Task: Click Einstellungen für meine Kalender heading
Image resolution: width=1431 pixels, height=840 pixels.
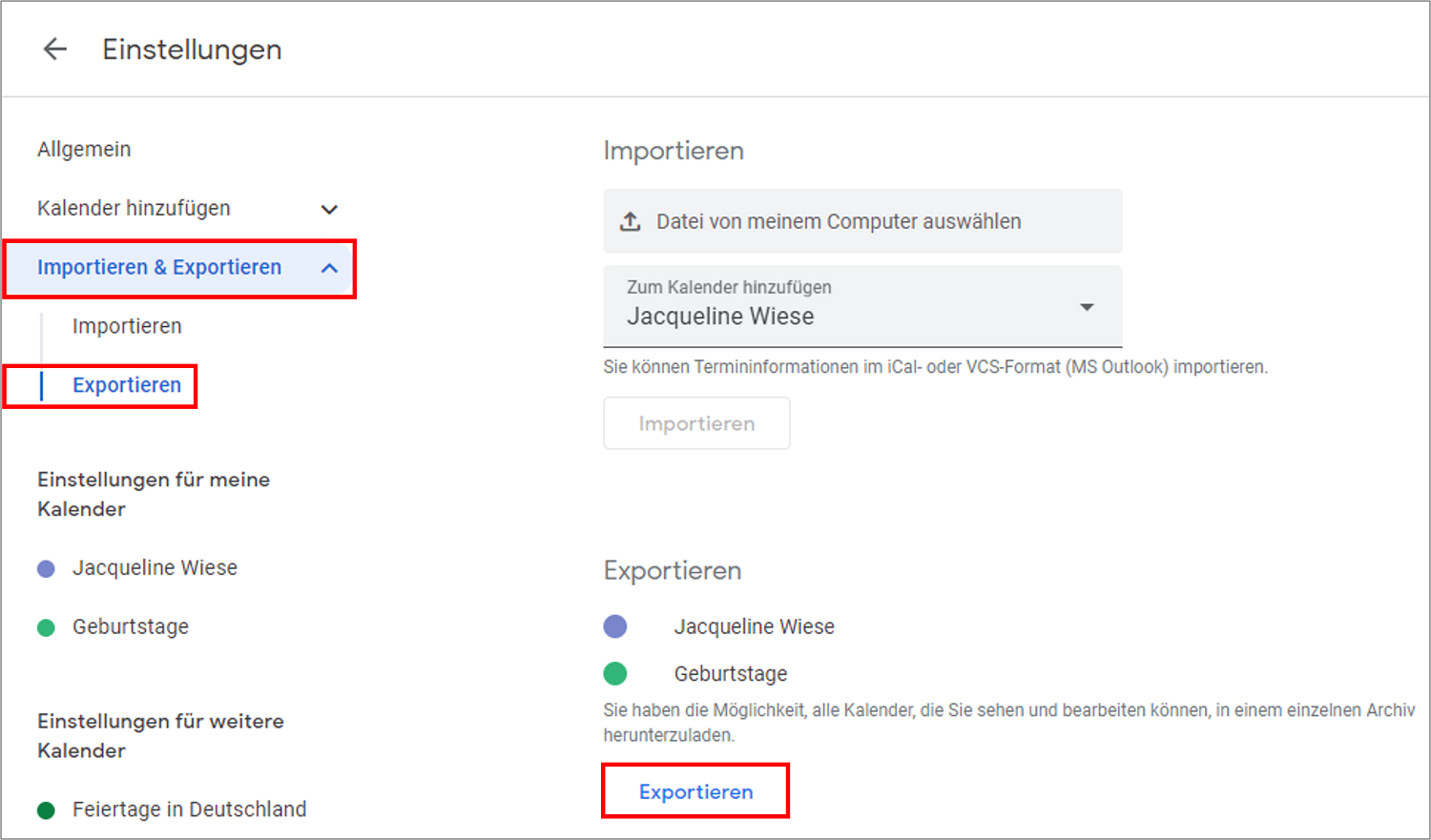Action: [154, 494]
